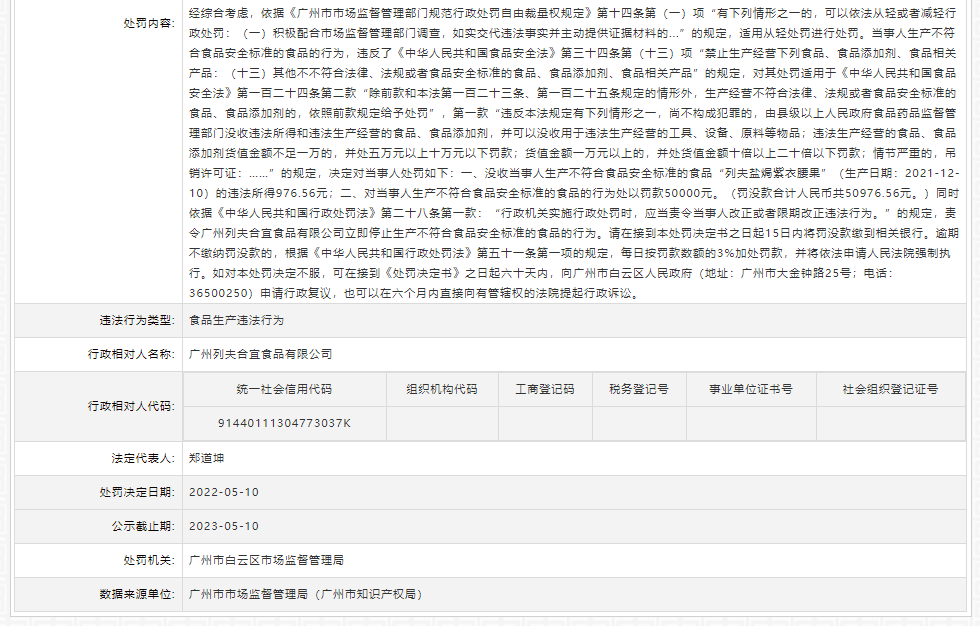Viewport: 980px width, 626px height.
Task: Click the 处罚内容 row label
Action: coord(147,23)
